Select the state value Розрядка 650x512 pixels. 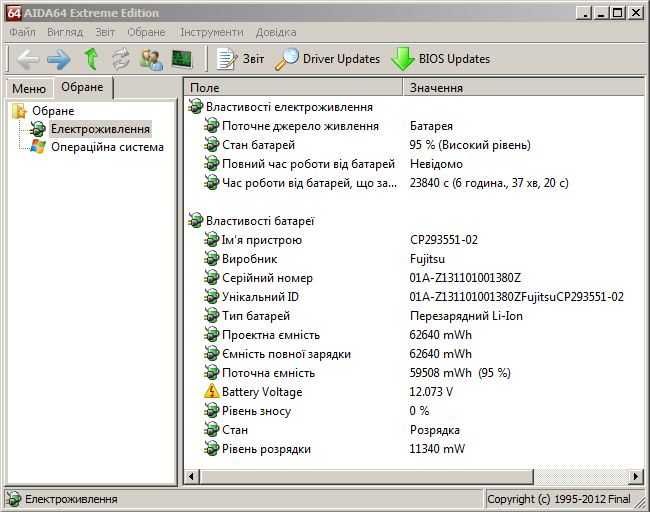click(435, 430)
